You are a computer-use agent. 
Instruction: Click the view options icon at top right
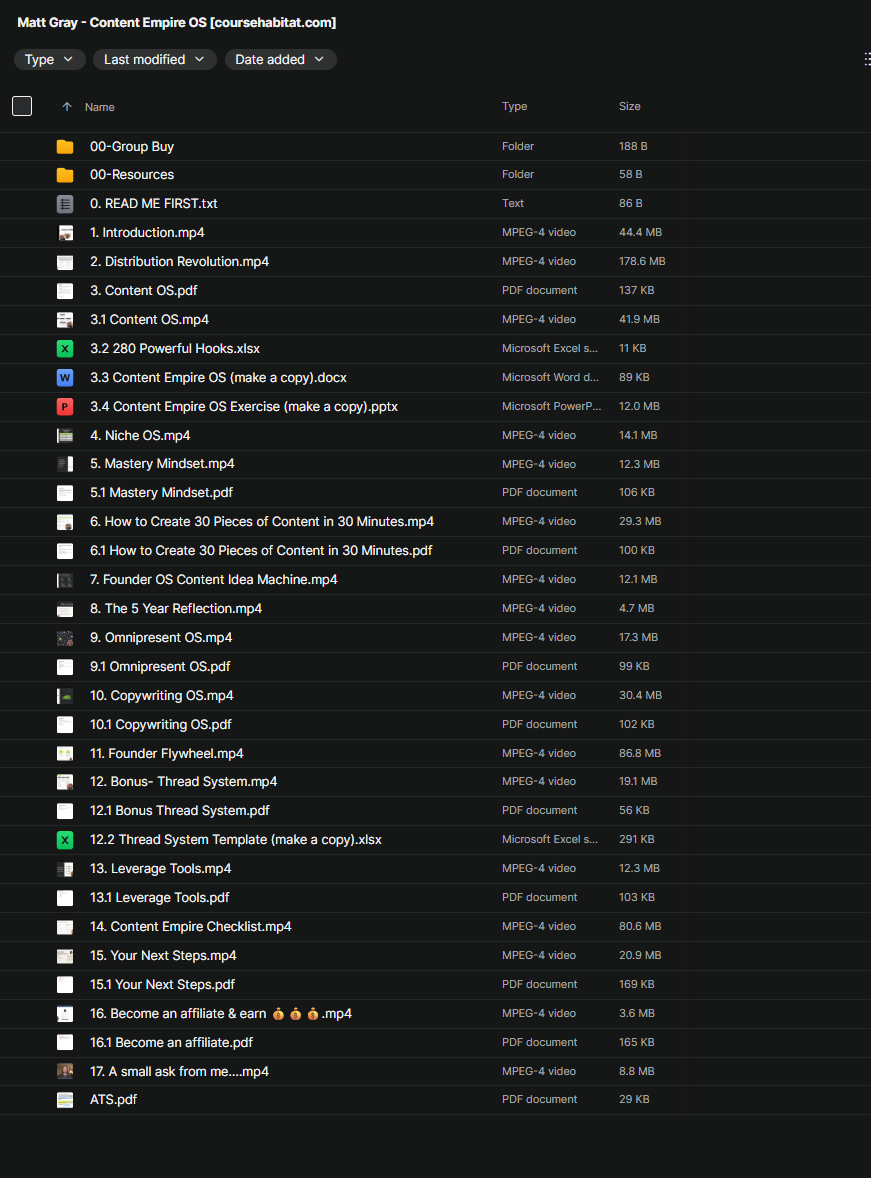(x=866, y=60)
